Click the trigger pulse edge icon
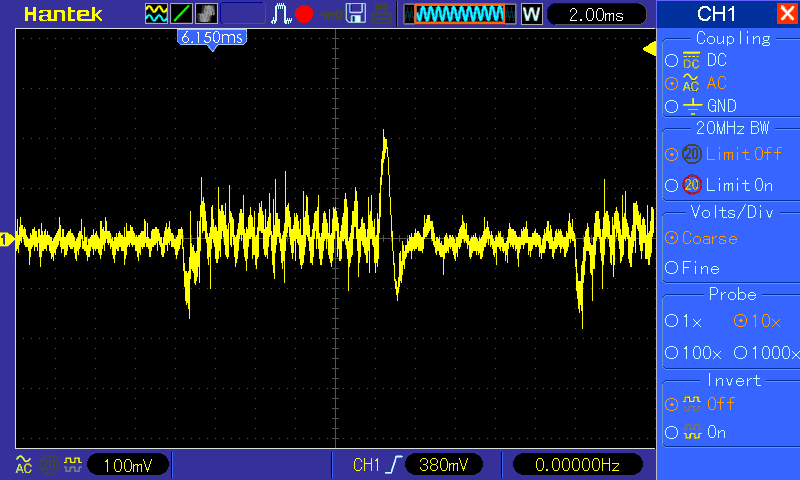Screen dimensions: 800x480 click(281, 14)
